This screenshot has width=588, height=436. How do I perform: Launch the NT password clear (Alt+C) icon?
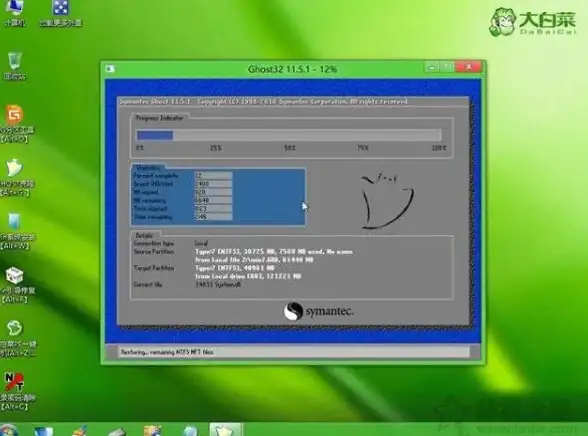[16, 391]
